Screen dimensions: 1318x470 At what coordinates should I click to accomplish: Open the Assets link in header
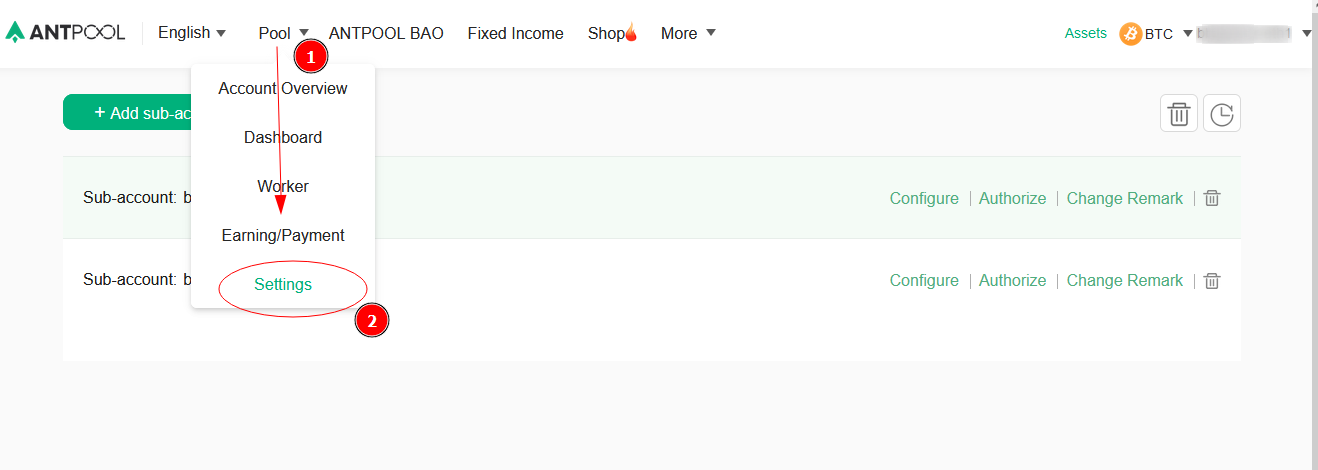click(1086, 33)
